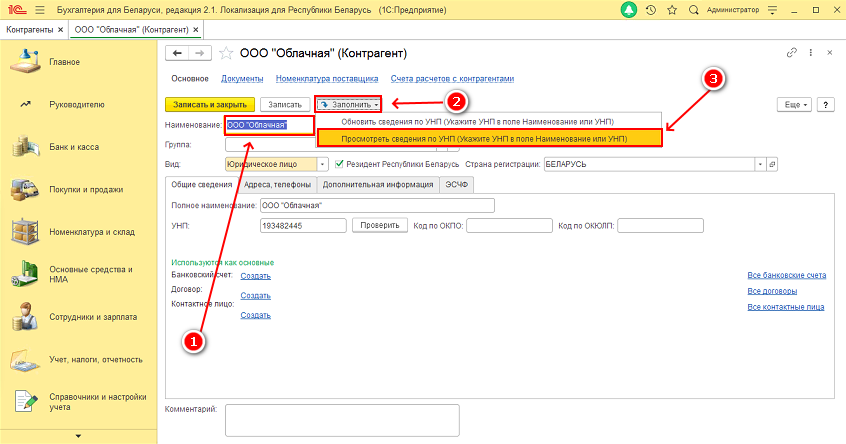Switch to the ЭСЧФ tab
The width and height of the screenshot is (846, 444).
tap(456, 185)
